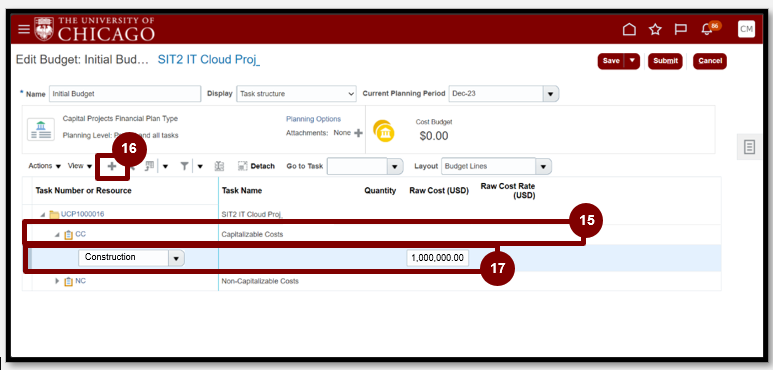This screenshot has width=773, height=370.
Task: Open the Planning Options link
Action: click(x=314, y=119)
